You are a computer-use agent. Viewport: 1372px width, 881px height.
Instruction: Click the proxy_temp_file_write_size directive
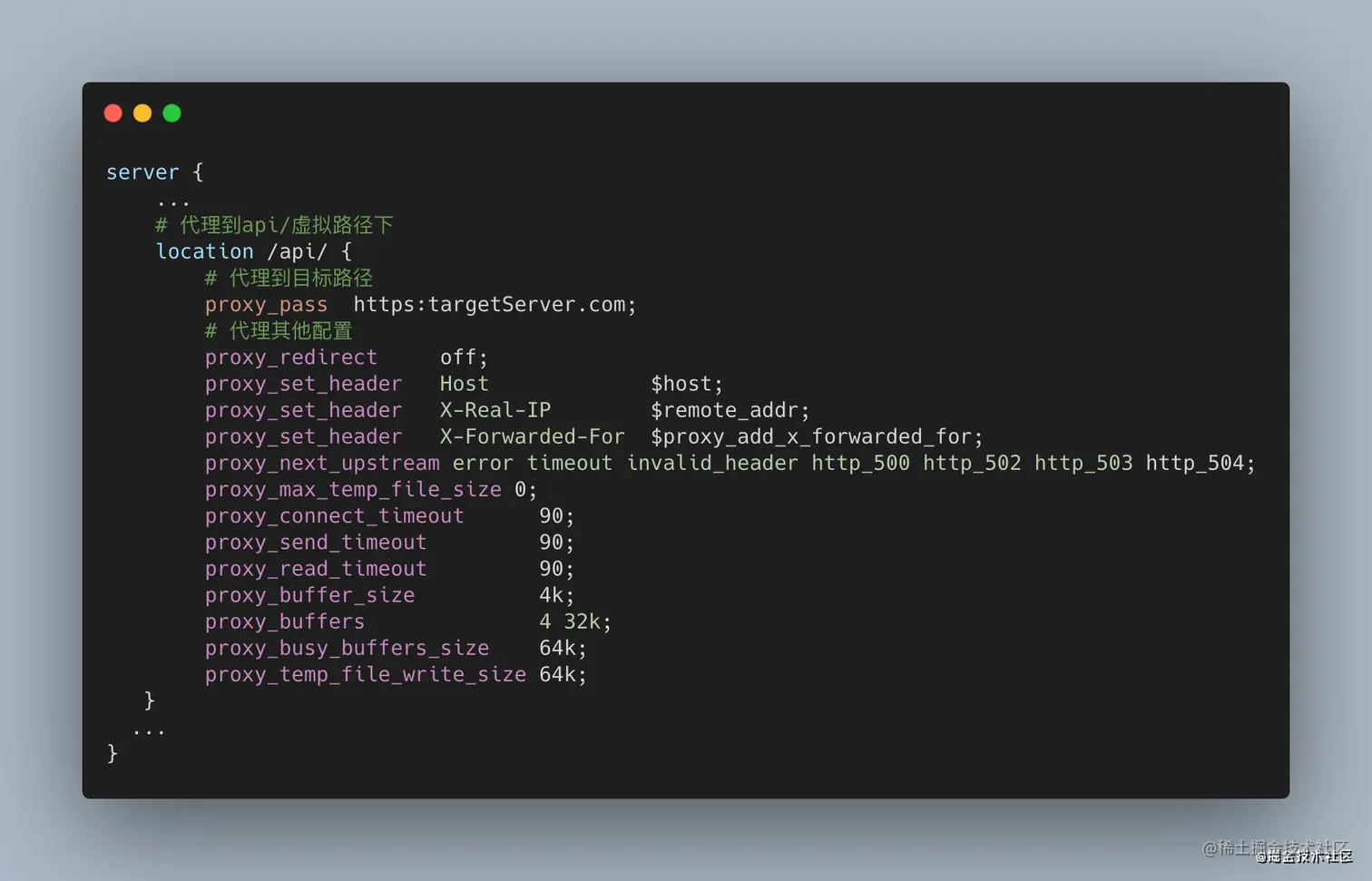[365, 674]
